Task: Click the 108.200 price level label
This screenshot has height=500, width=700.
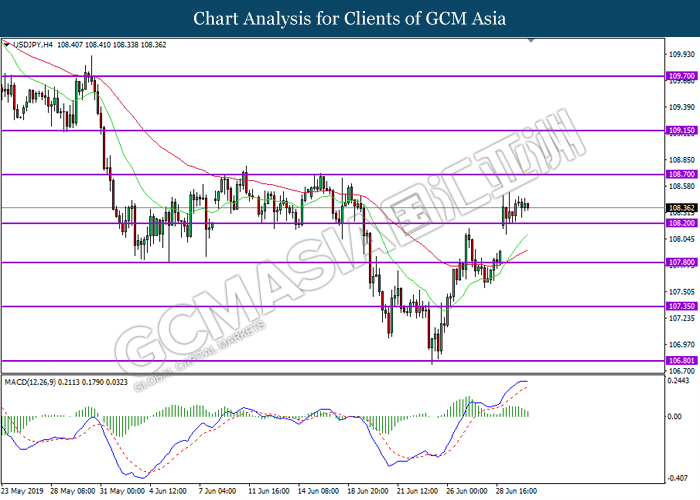Action: tap(681, 223)
